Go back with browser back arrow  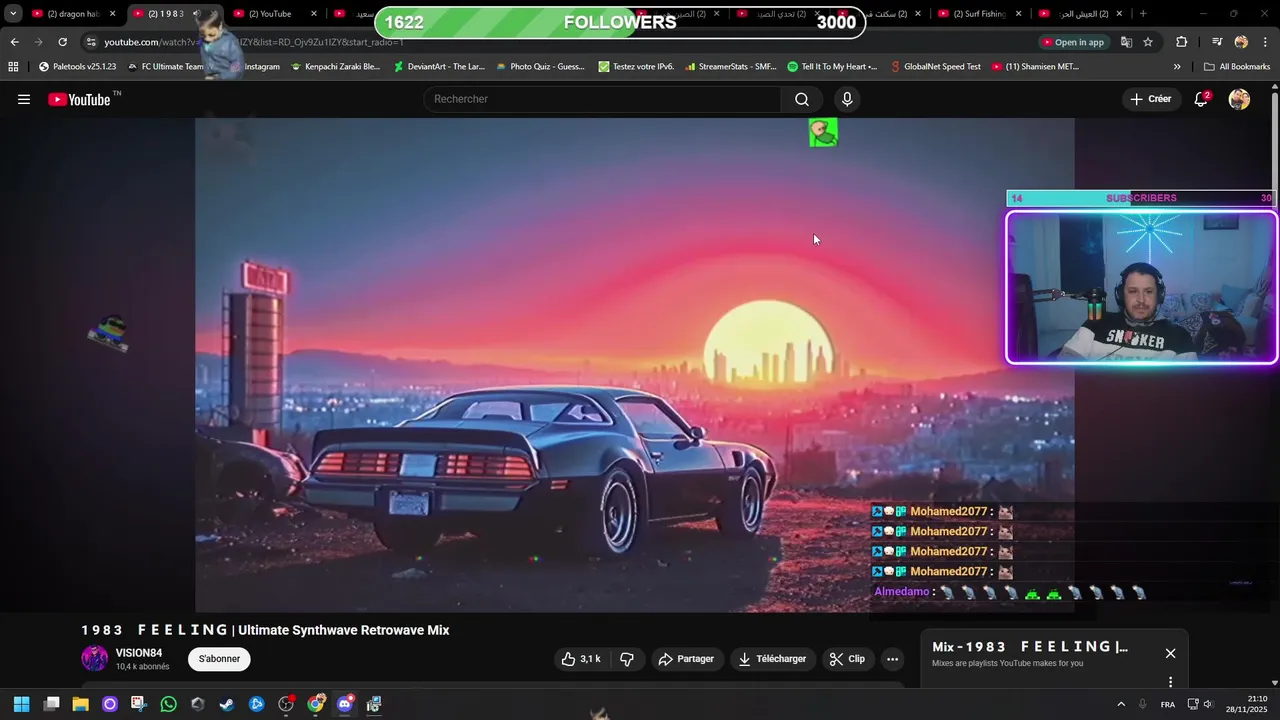[x=14, y=42]
